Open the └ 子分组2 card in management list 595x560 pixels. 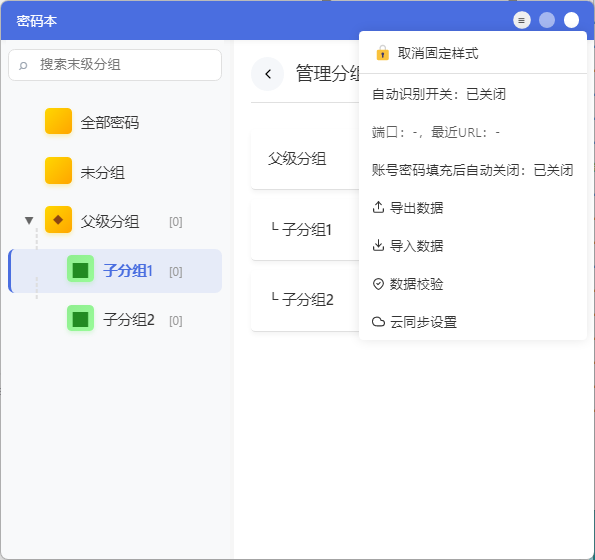(305, 300)
